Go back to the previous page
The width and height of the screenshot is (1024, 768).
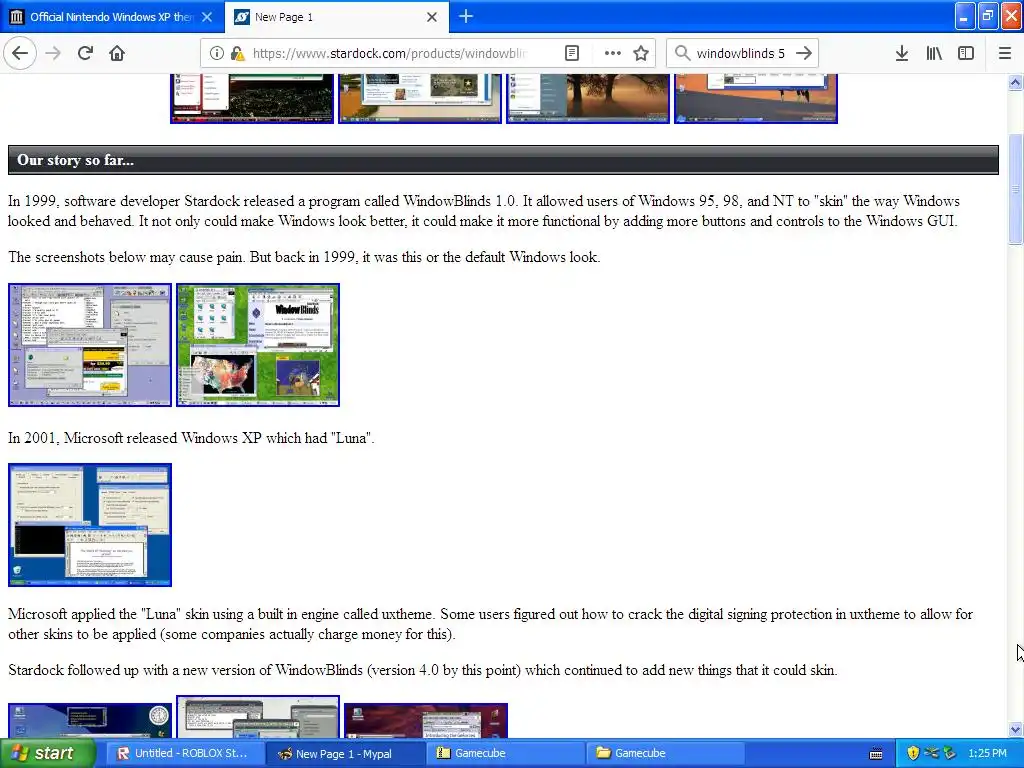coord(20,53)
